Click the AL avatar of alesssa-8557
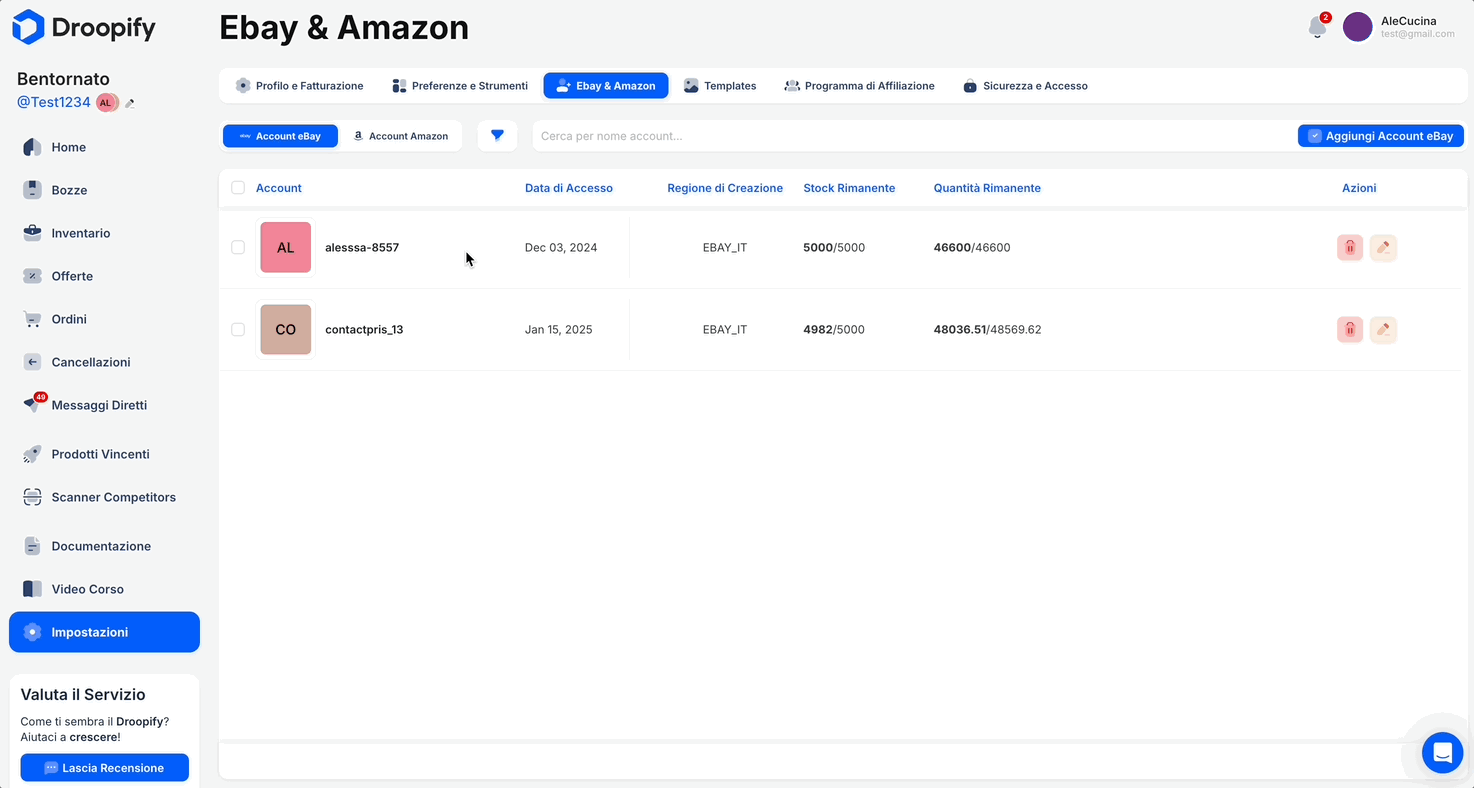Screen dimensions: 1474x788 286,247
